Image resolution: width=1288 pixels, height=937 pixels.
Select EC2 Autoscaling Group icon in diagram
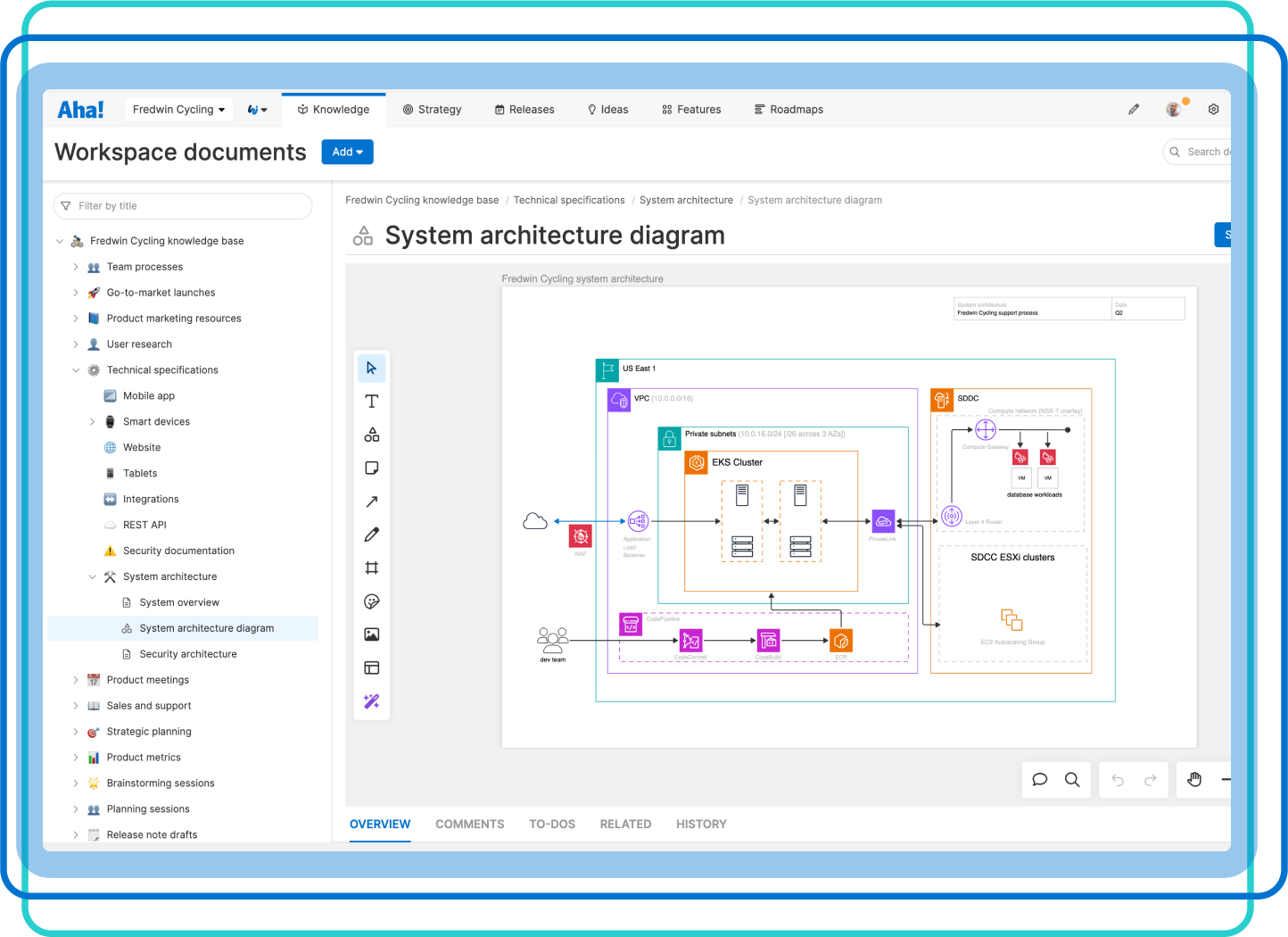point(1011,619)
